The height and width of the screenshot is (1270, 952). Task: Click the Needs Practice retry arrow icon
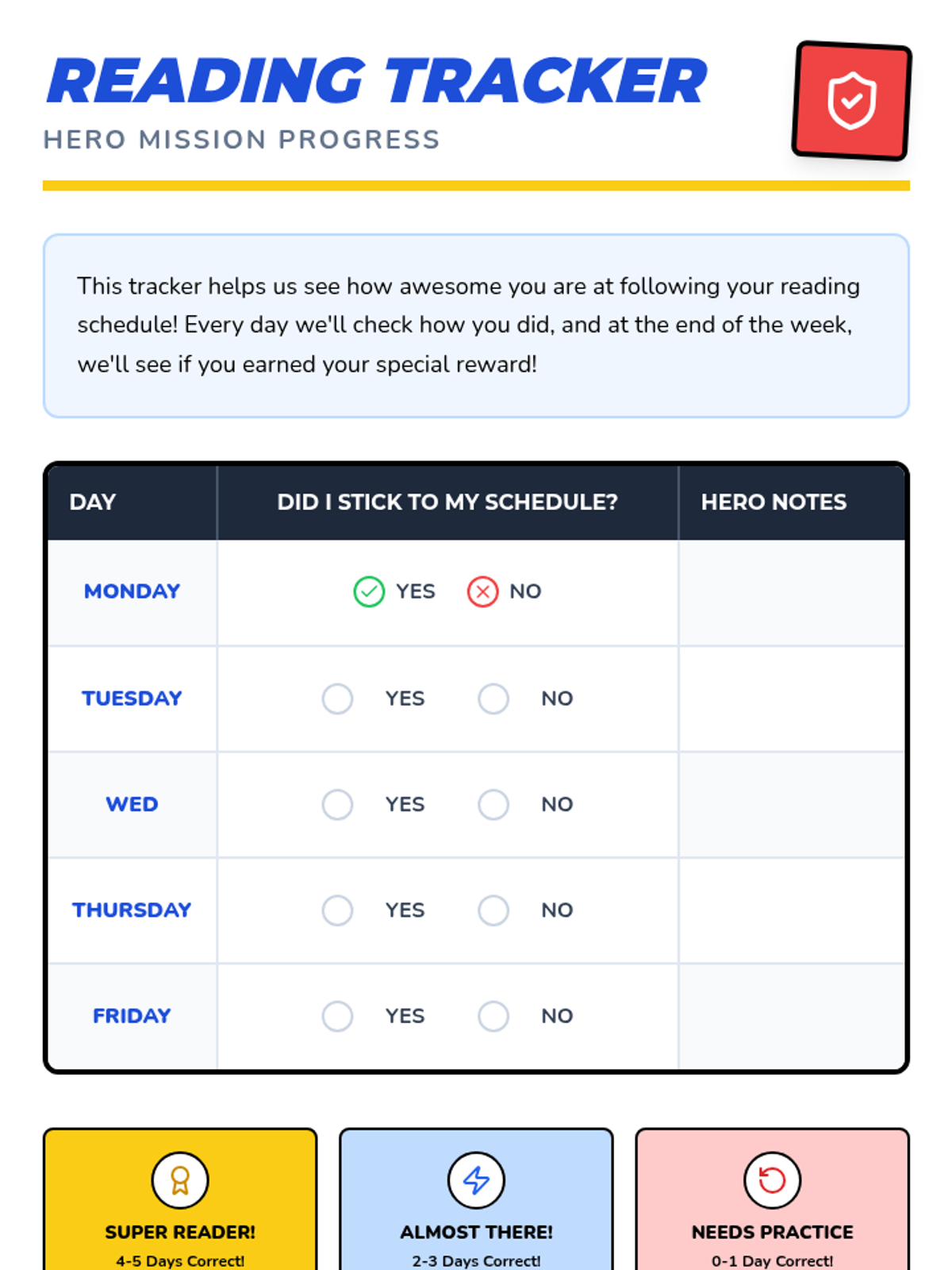click(772, 1180)
